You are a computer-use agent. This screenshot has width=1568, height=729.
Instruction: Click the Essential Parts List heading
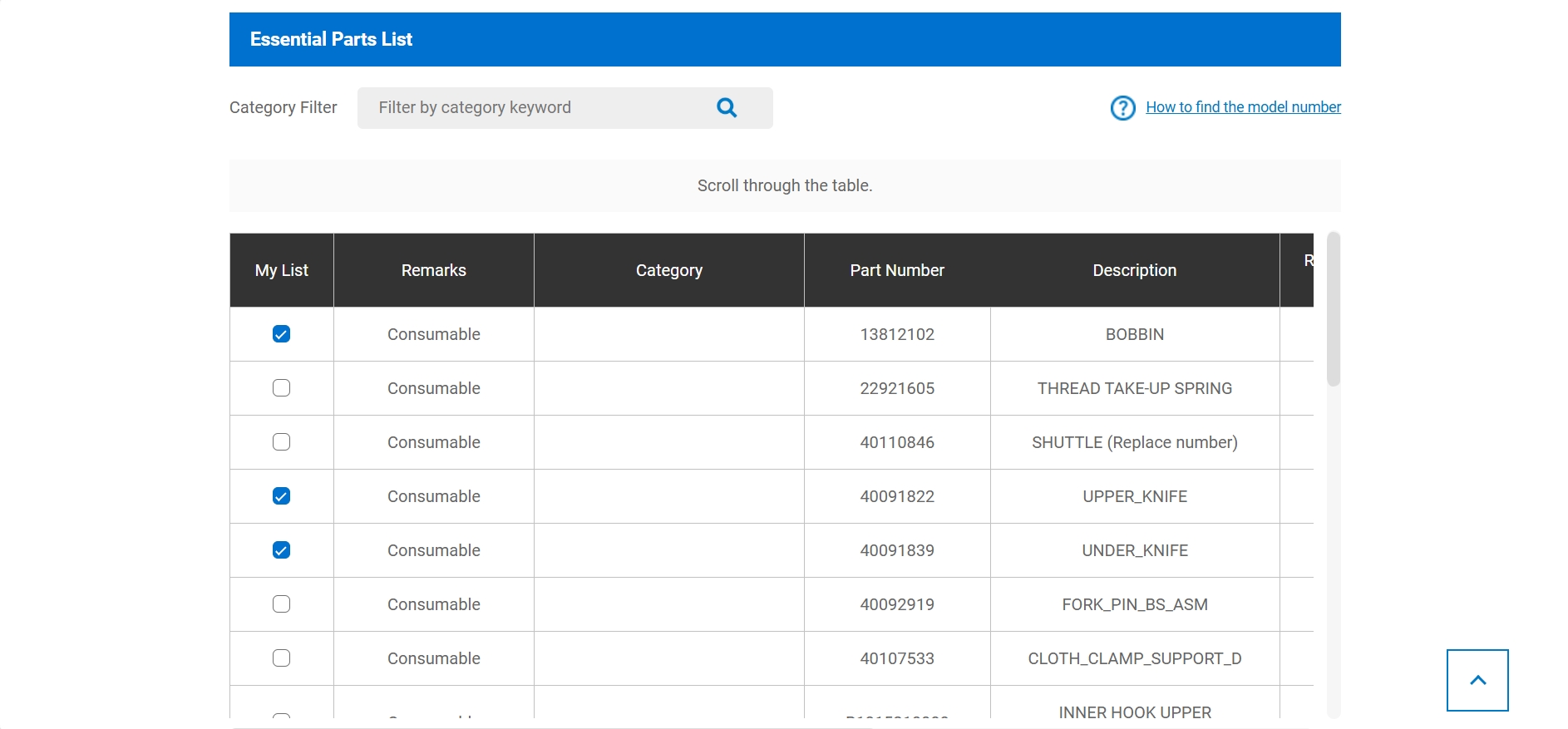click(x=331, y=39)
